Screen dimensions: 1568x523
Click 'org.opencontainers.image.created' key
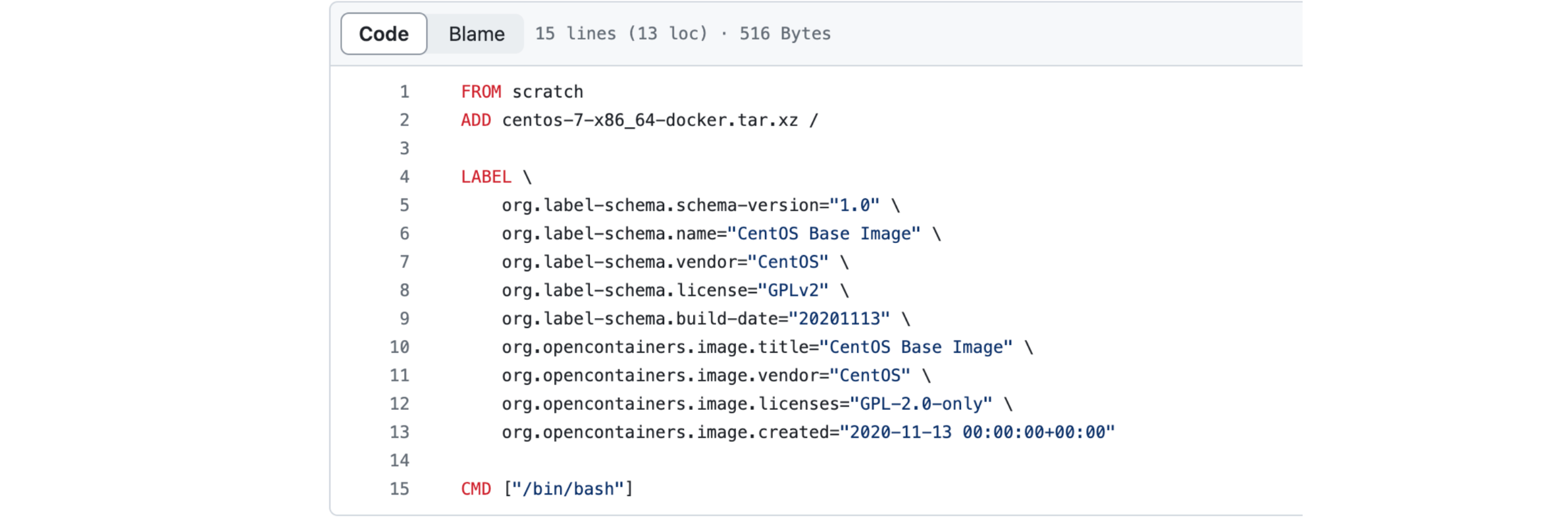pyautogui.click(x=665, y=431)
